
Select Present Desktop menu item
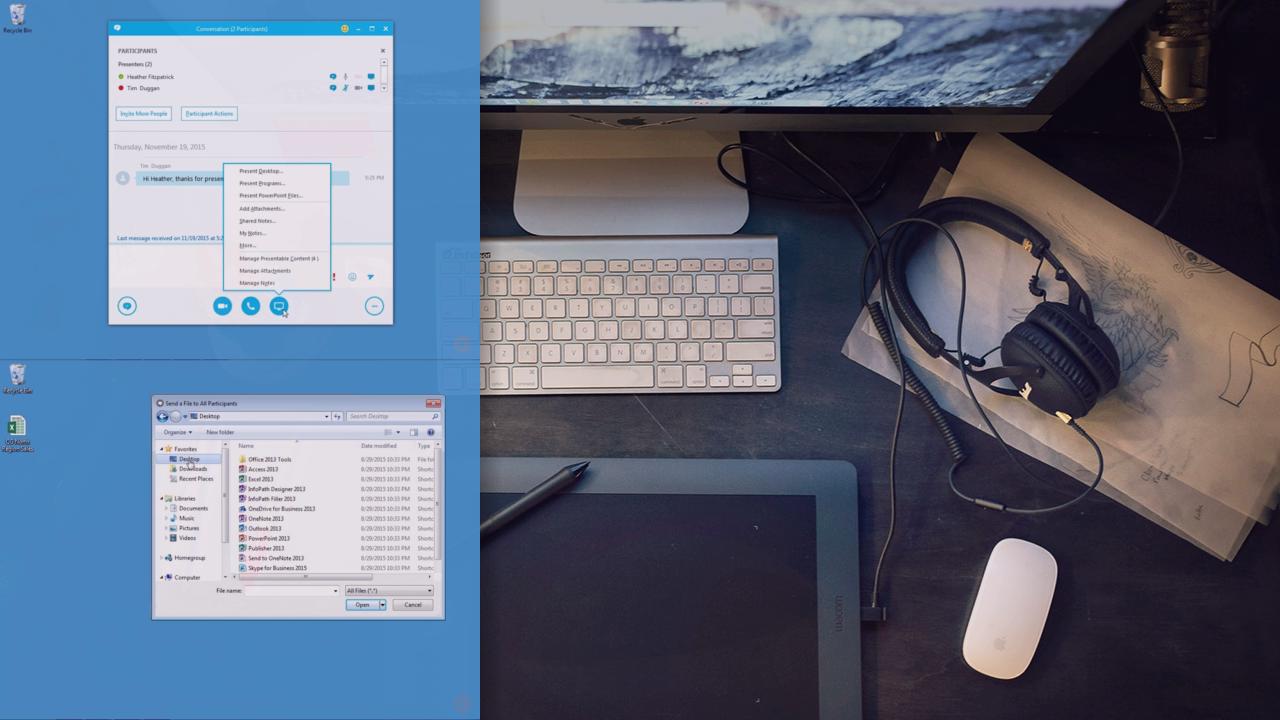click(261, 171)
